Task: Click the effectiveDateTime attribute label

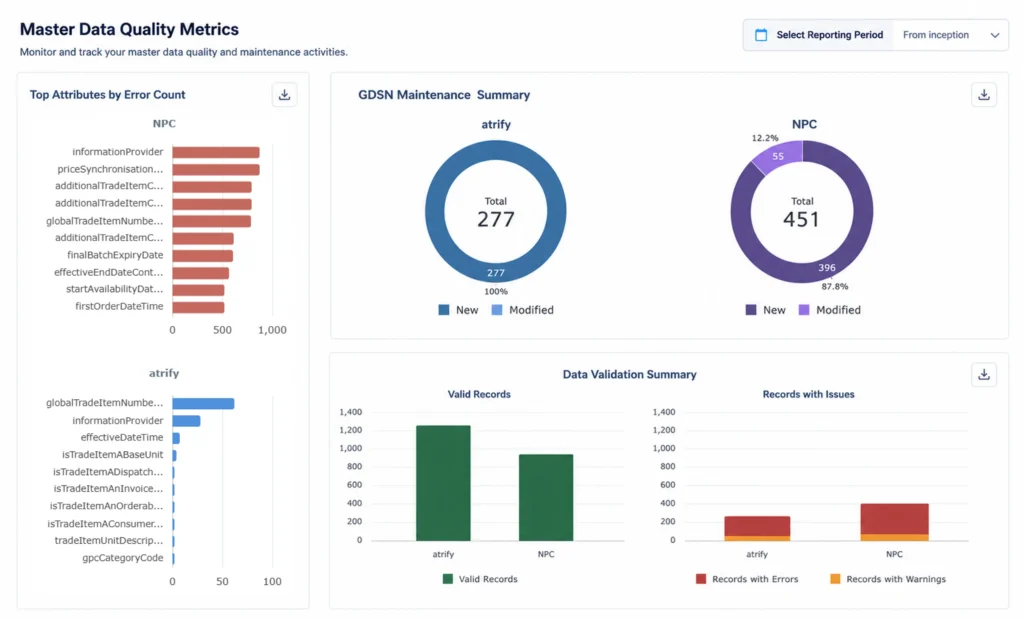Action: (x=121, y=437)
